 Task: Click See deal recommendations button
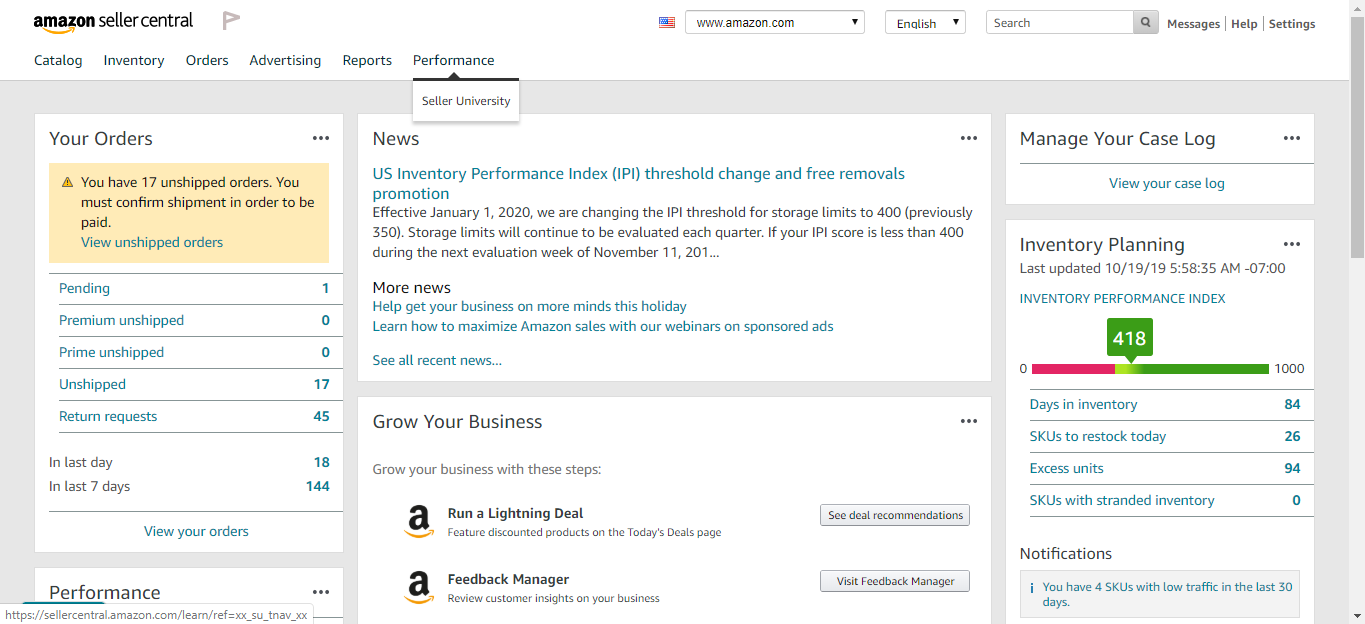(x=895, y=515)
